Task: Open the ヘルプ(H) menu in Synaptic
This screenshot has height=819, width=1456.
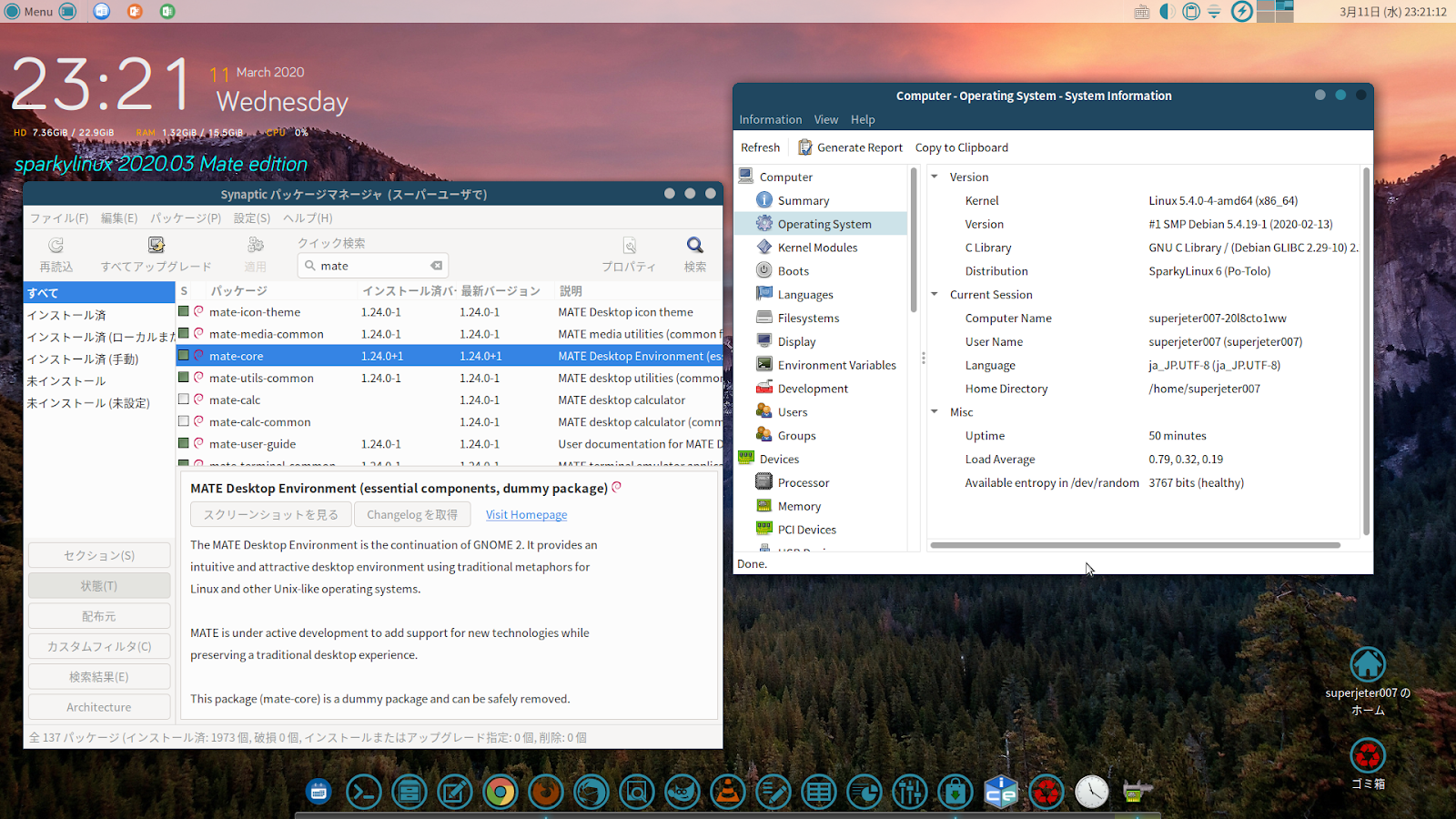Action: [308, 218]
